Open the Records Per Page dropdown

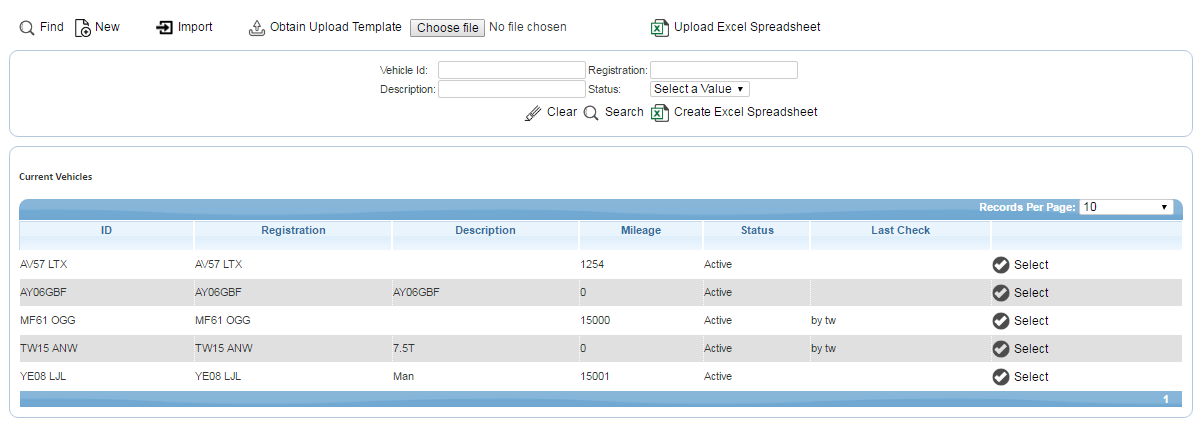1126,207
